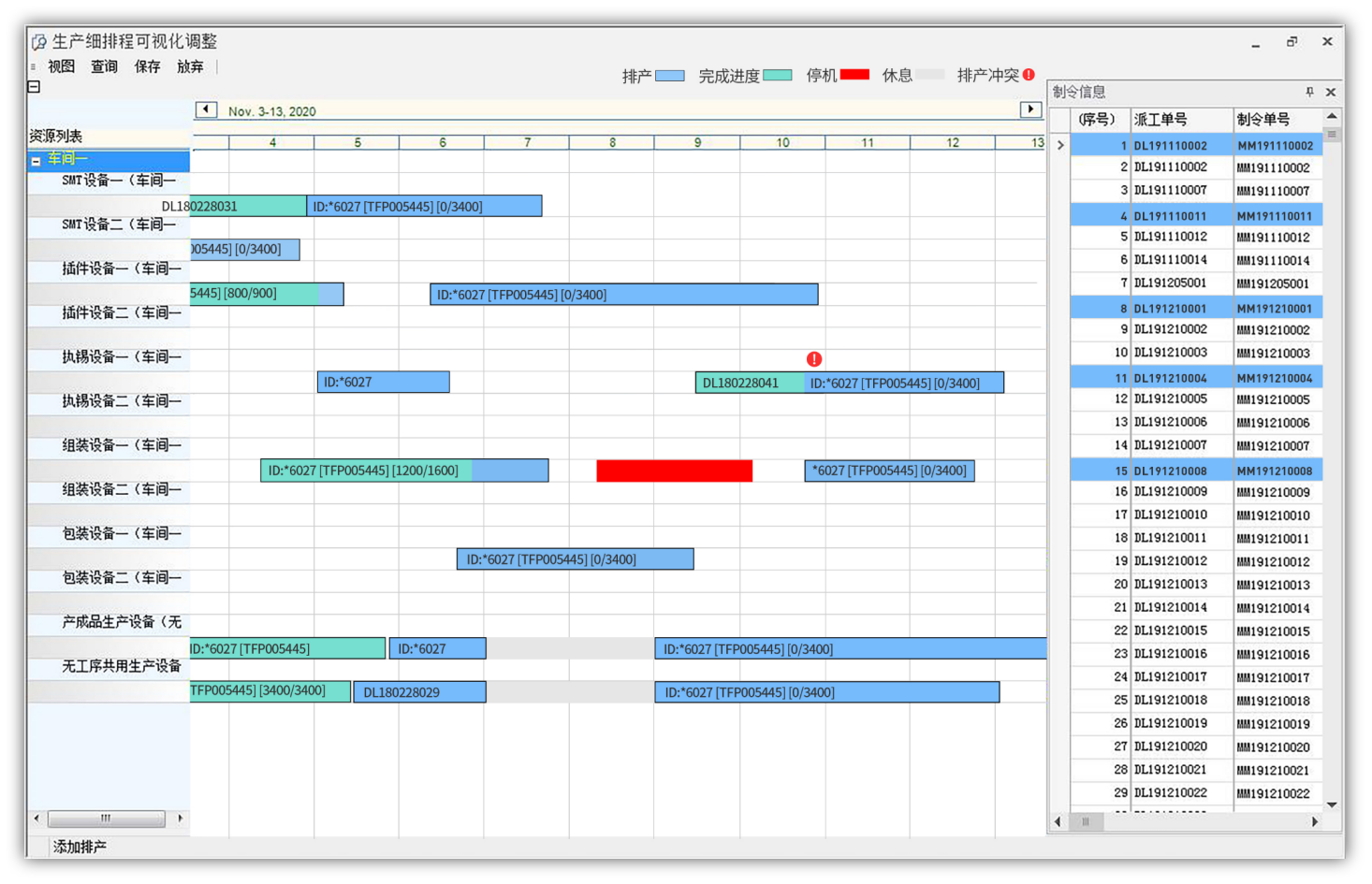Click 保存 to save the schedule
Image resolution: width=1372 pixels, height=884 pixels.
pyautogui.click(x=147, y=66)
